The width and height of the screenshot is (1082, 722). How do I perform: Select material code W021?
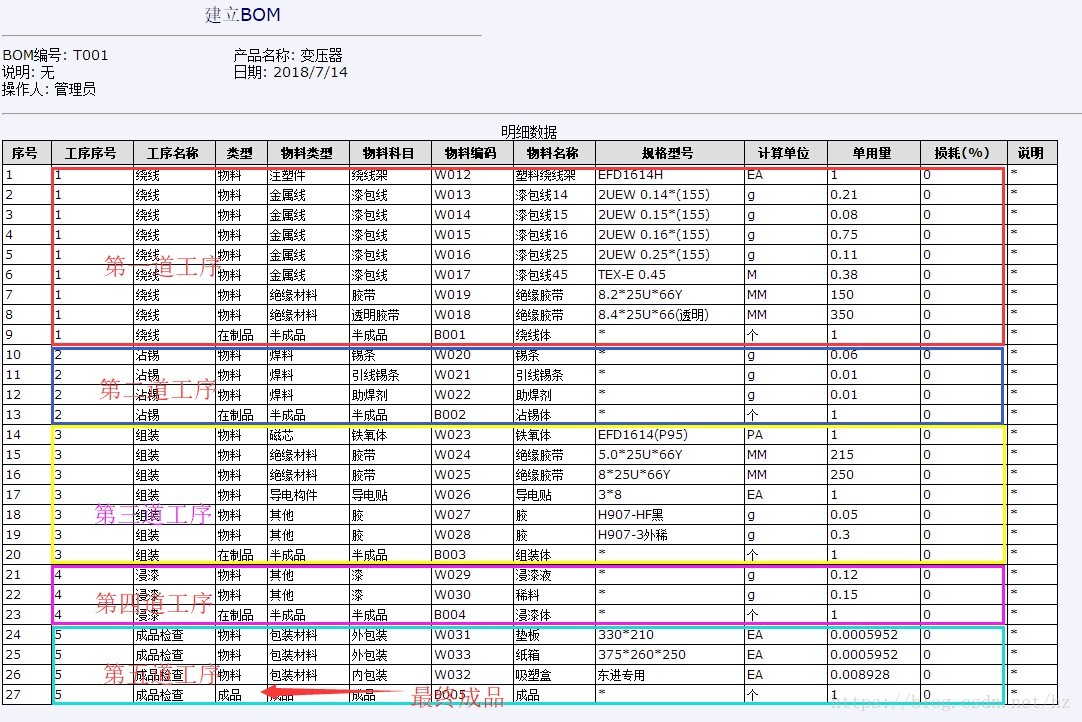coord(453,375)
